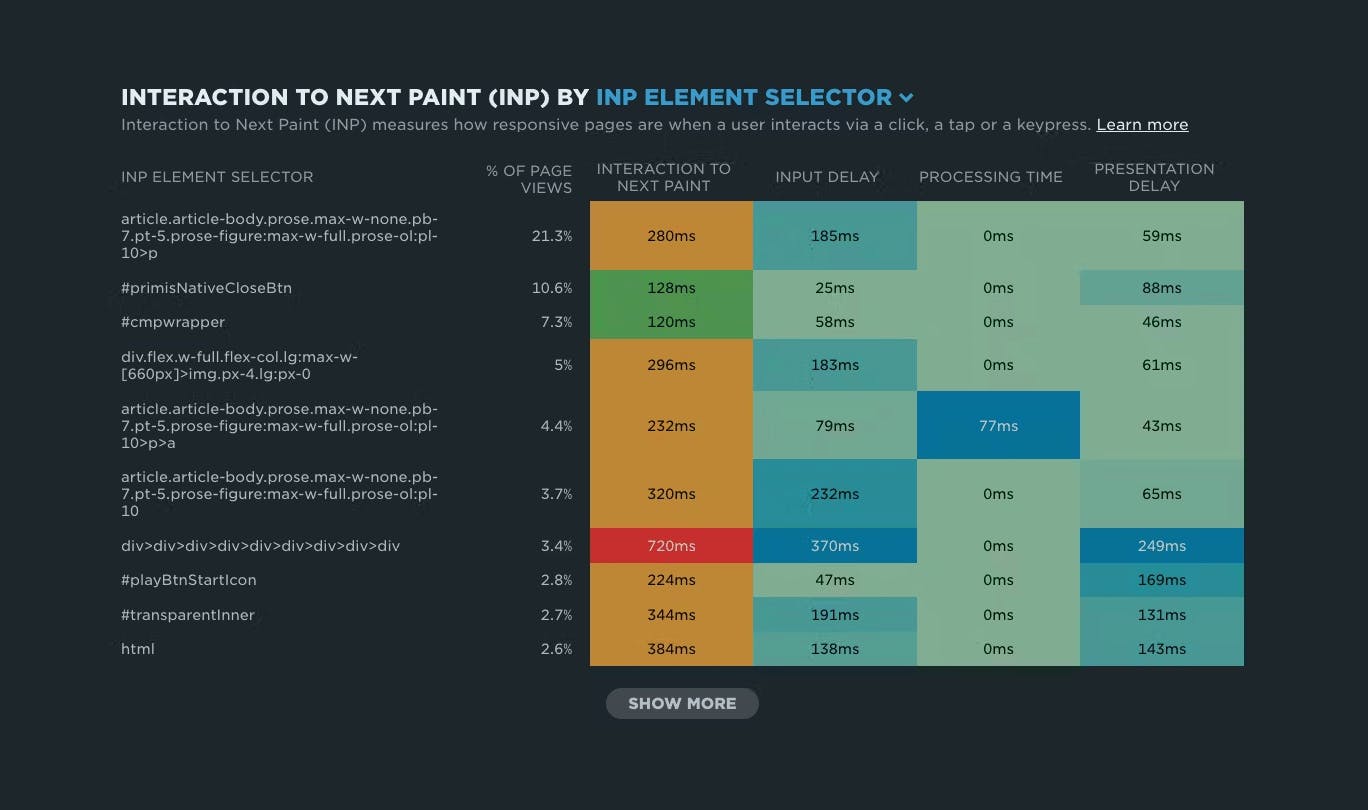
Task: Click the Presentation Delay column header
Action: point(1154,177)
